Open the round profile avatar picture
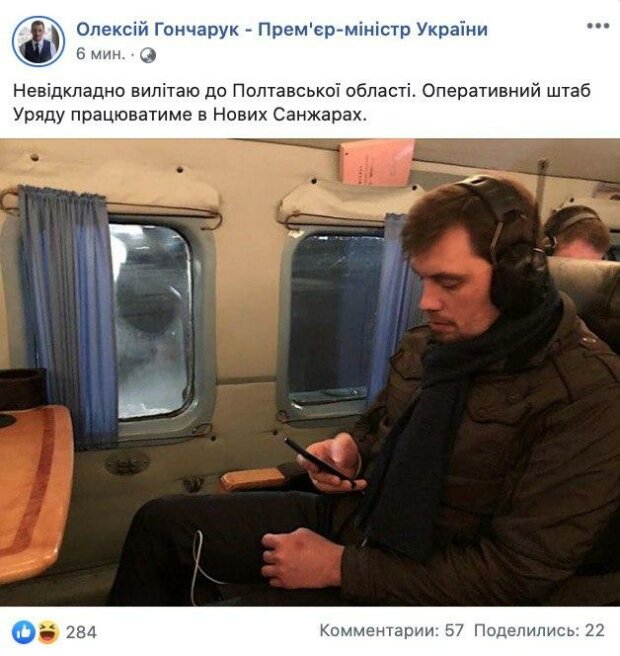This screenshot has width=620, height=656. [38, 41]
